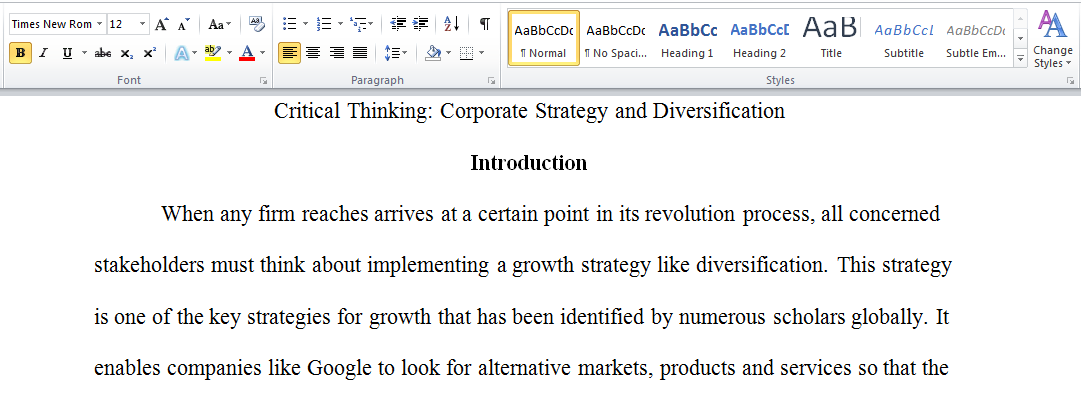Toggle Underline formatting
1081x395 pixels.
(x=67, y=53)
